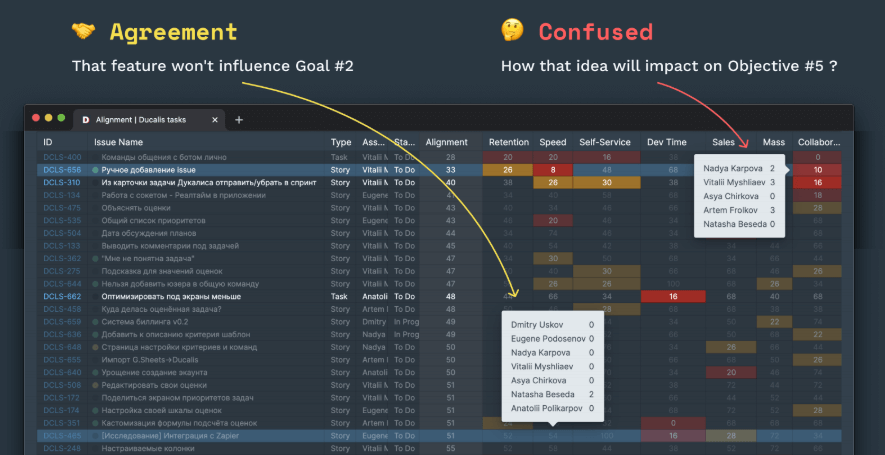The height and width of the screenshot is (455, 885).
Task: Open a new browser tab with the plus icon
Action: click(239, 120)
